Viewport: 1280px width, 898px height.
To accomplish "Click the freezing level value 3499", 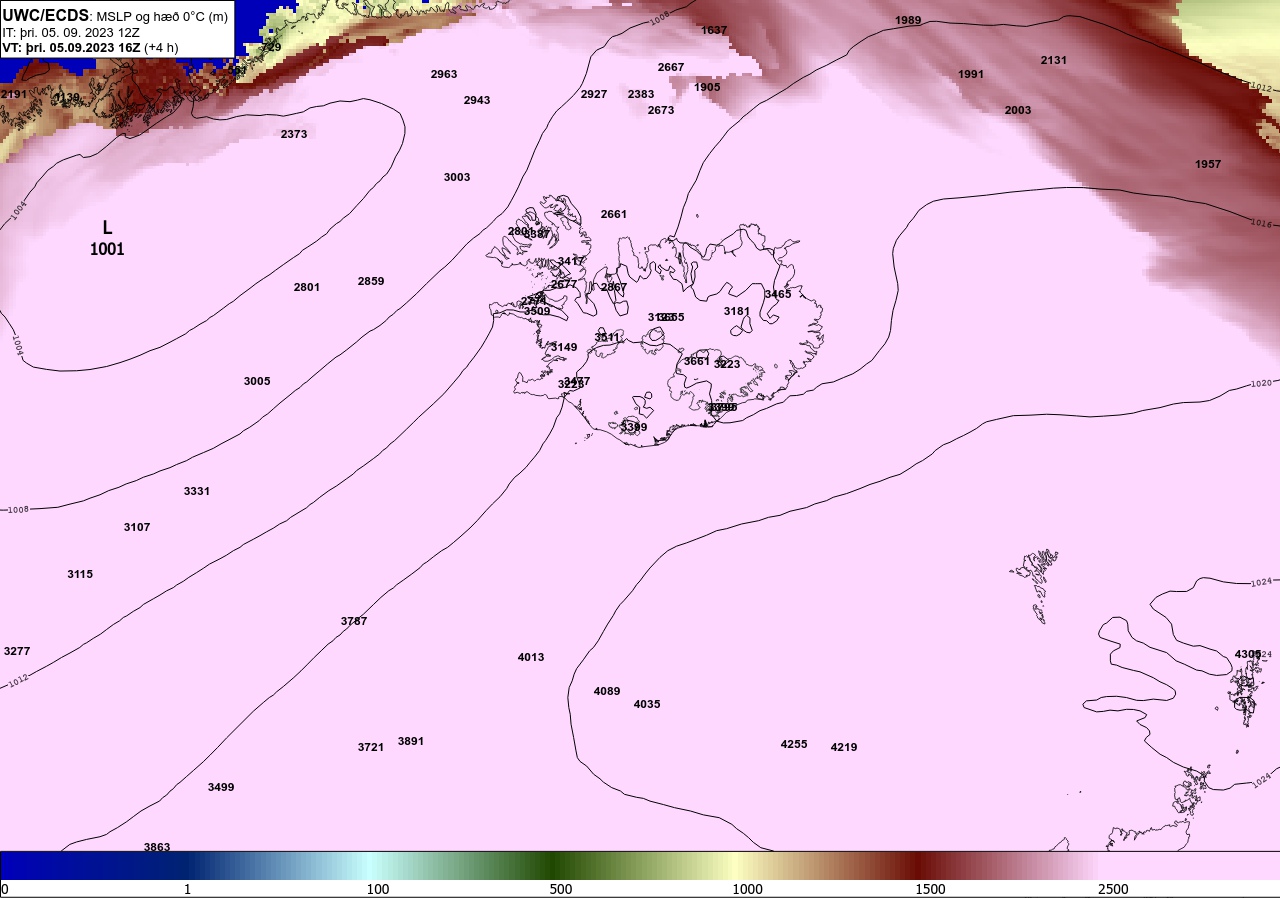I will 221,787.
